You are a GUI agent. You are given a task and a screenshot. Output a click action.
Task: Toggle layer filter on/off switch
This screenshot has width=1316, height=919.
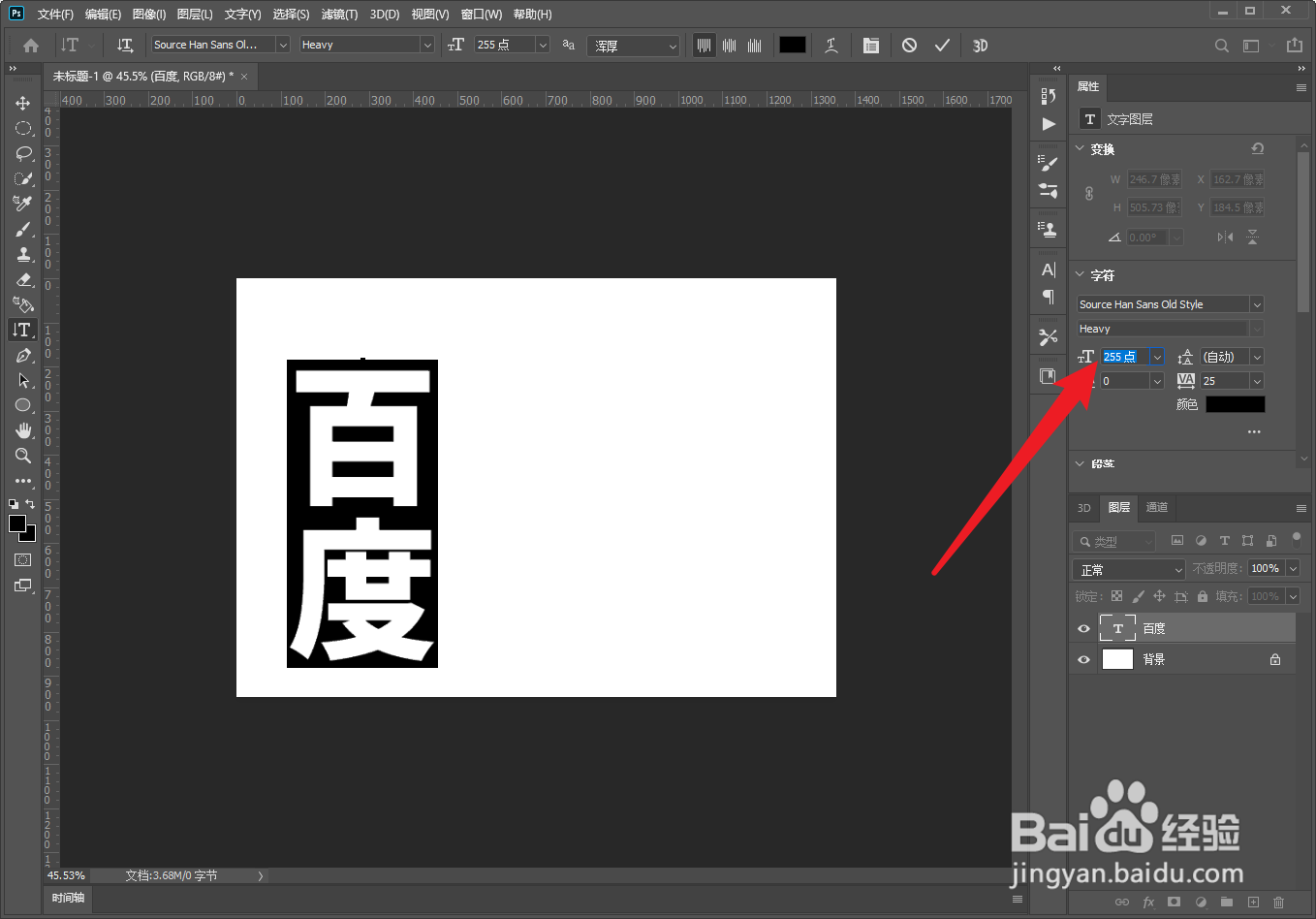tap(1297, 538)
